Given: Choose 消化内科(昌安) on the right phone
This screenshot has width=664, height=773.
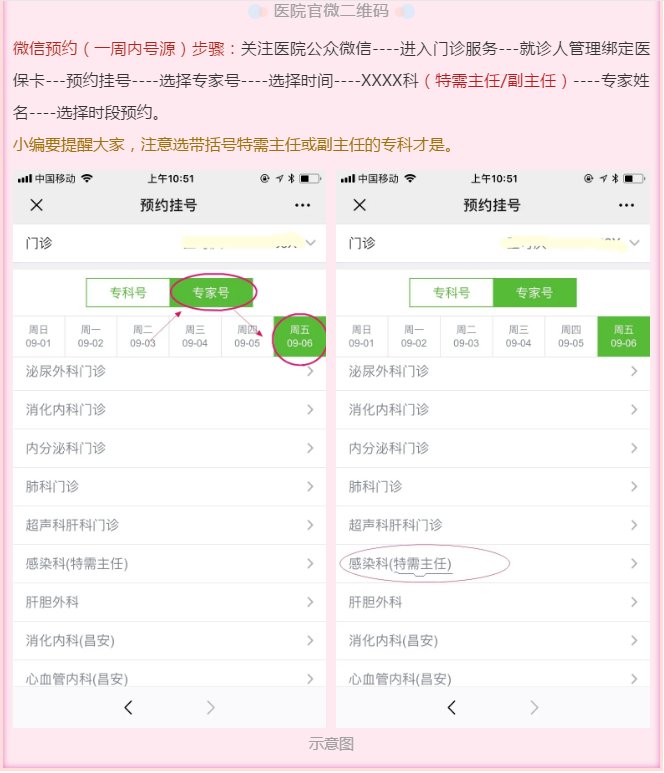Looking at the screenshot, I should click(x=493, y=640).
